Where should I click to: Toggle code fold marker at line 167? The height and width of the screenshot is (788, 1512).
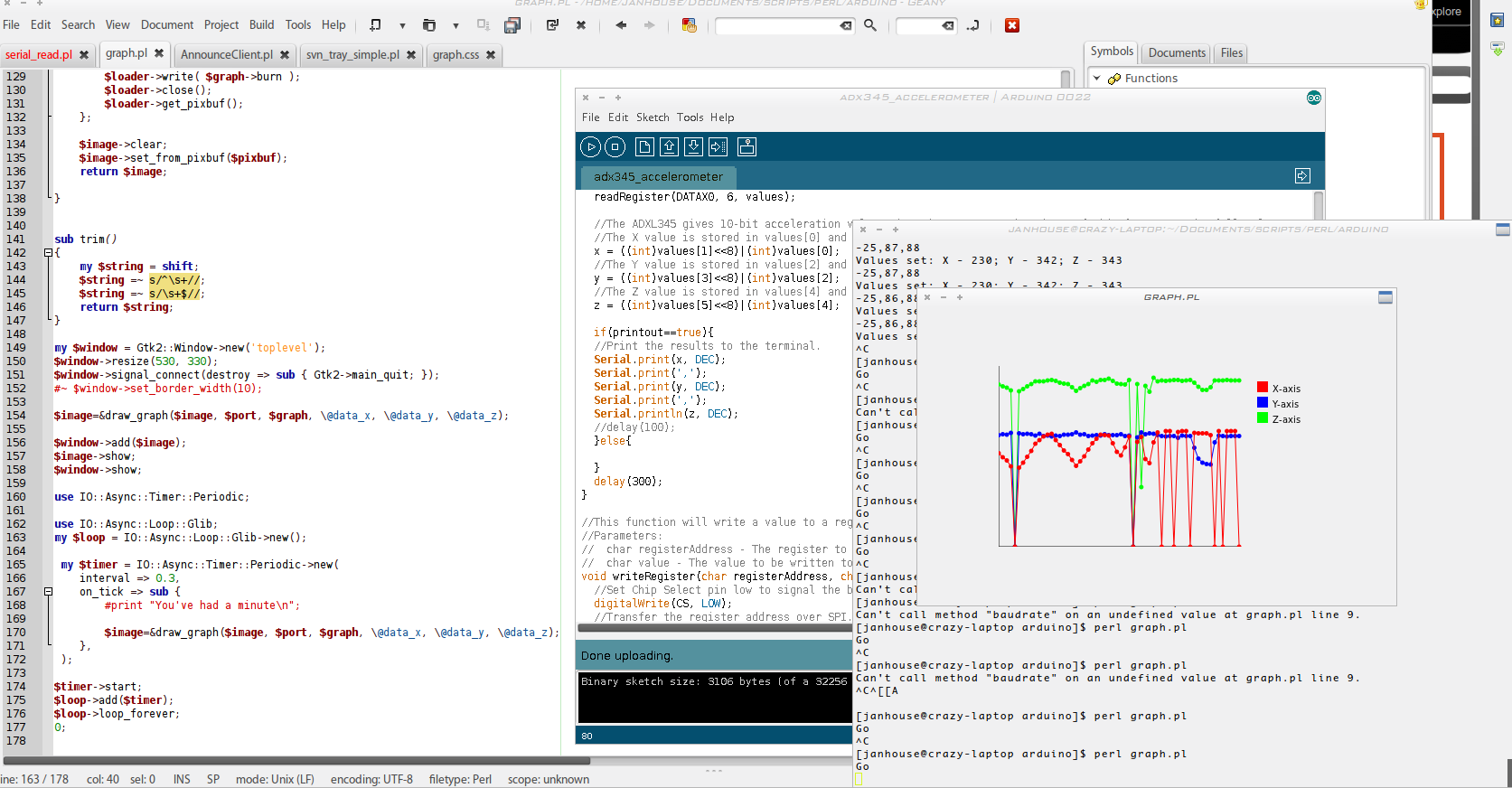point(48,592)
